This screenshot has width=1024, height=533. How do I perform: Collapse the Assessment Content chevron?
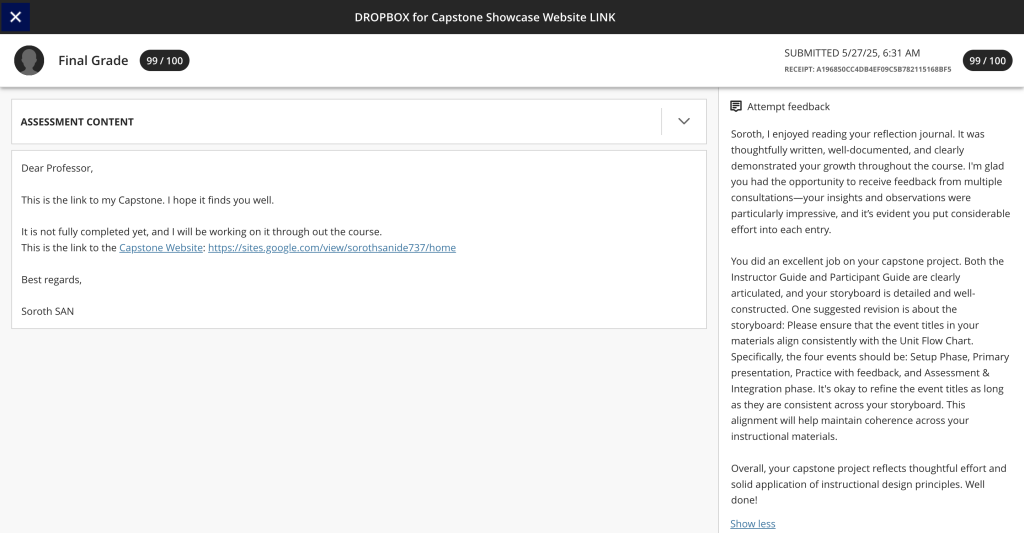(684, 121)
